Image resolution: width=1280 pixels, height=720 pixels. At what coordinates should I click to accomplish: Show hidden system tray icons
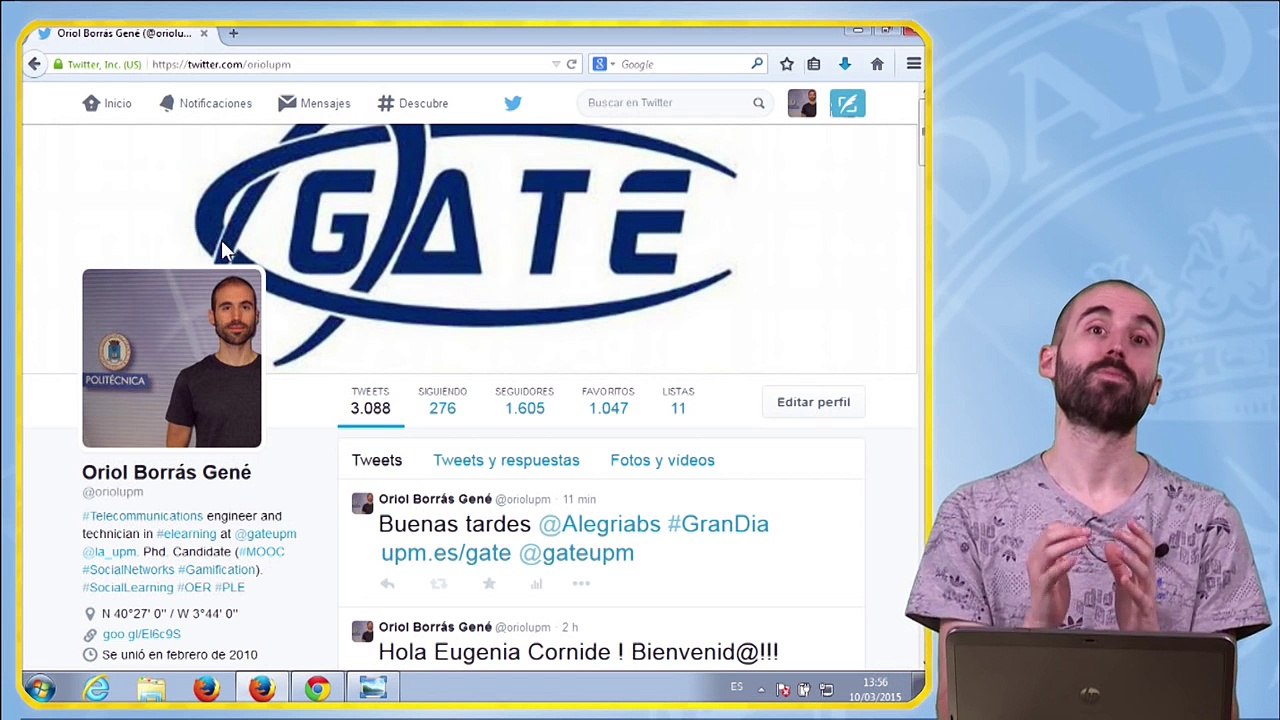pos(761,690)
